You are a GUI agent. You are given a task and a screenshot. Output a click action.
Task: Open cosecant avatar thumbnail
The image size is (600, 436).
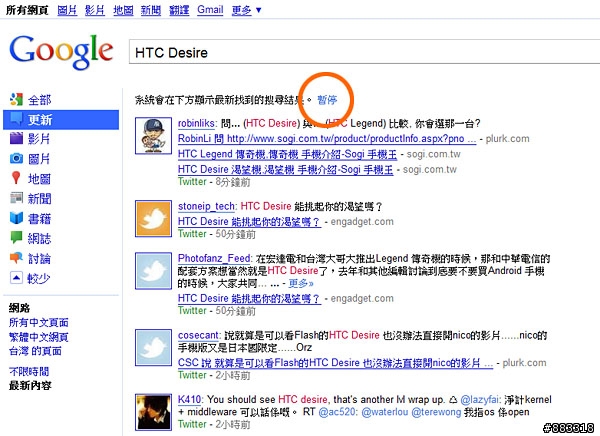point(153,348)
